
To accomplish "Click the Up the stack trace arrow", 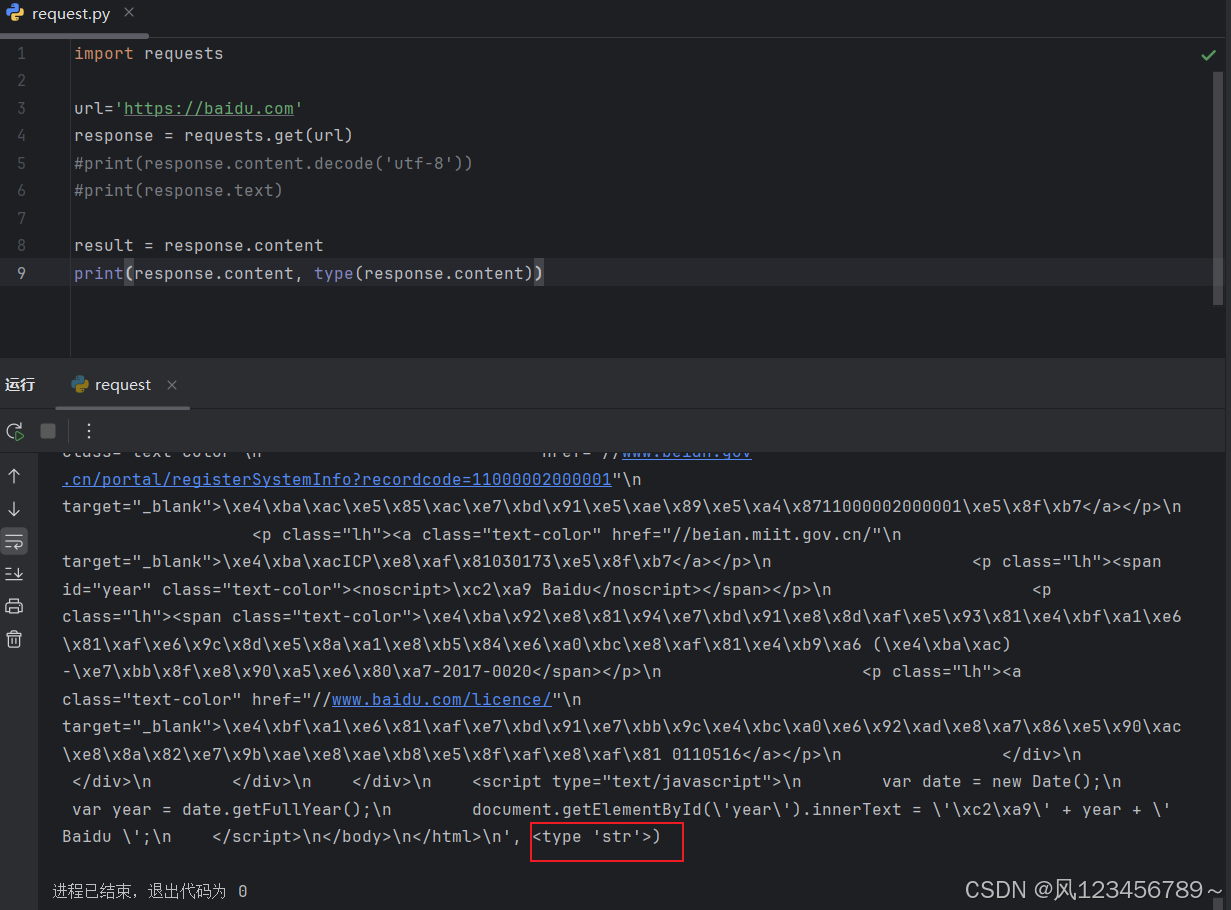I will [x=14, y=476].
